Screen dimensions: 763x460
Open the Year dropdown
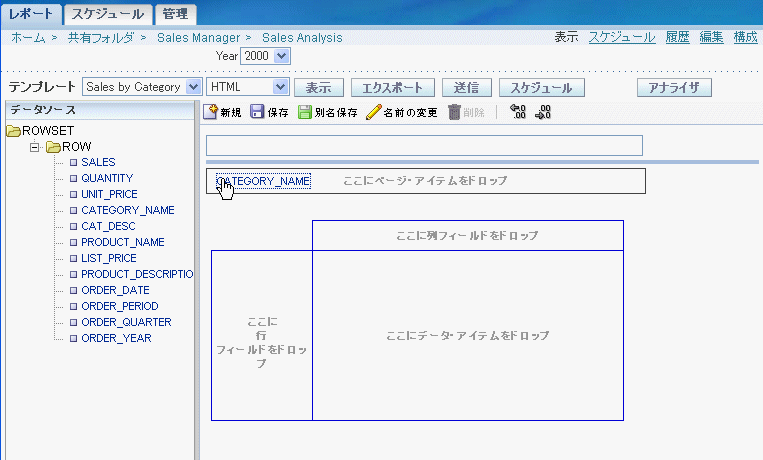tap(282, 56)
